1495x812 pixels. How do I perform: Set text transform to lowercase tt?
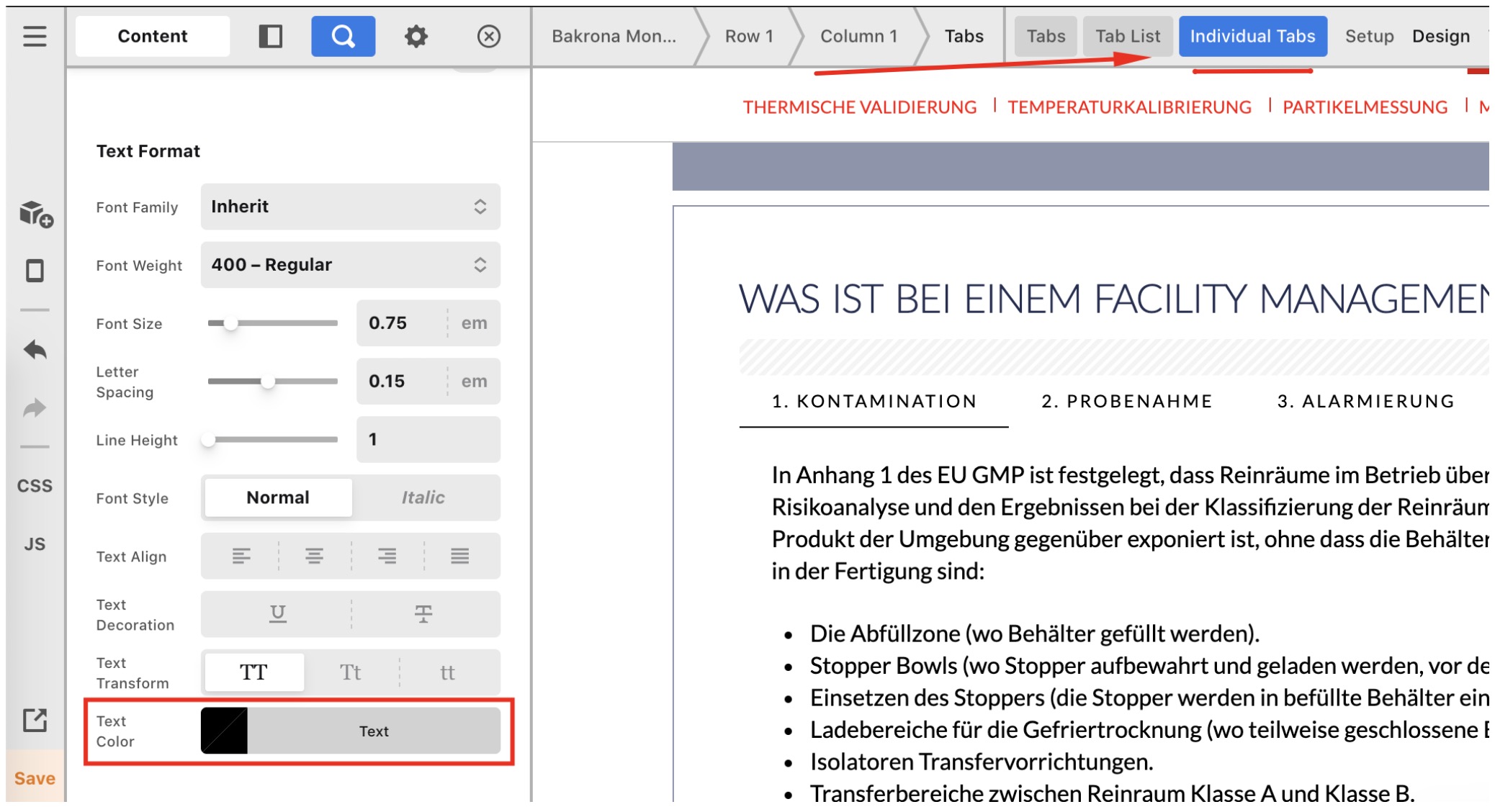pos(447,672)
